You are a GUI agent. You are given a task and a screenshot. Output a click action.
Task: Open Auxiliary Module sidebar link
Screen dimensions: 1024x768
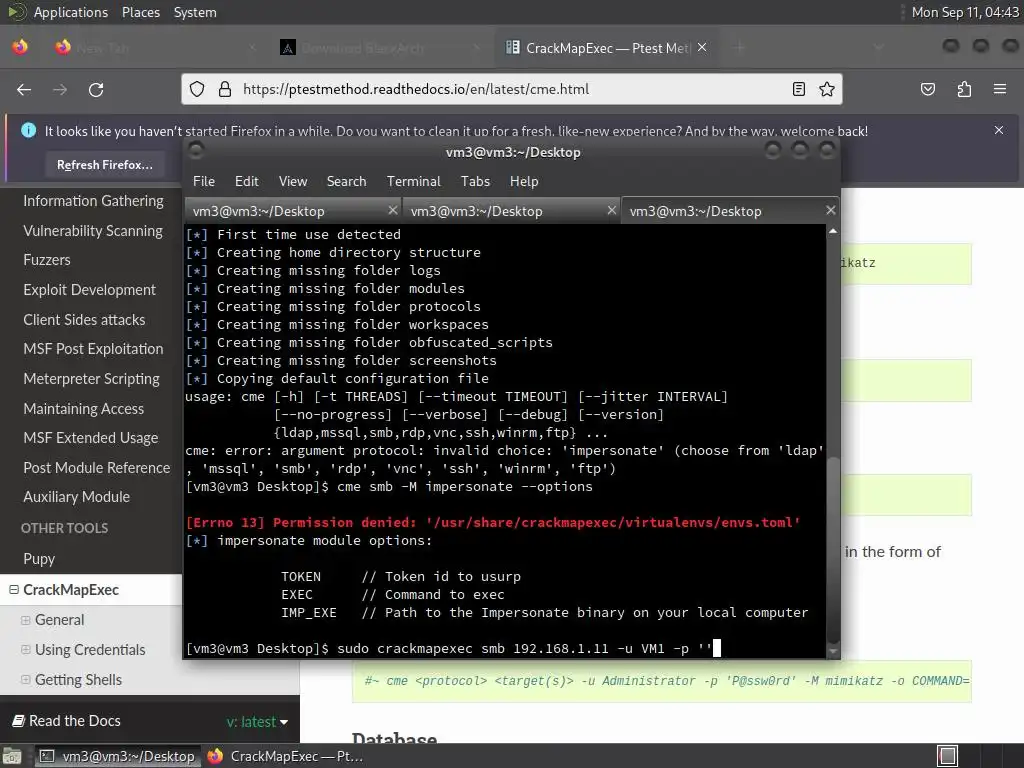point(76,497)
